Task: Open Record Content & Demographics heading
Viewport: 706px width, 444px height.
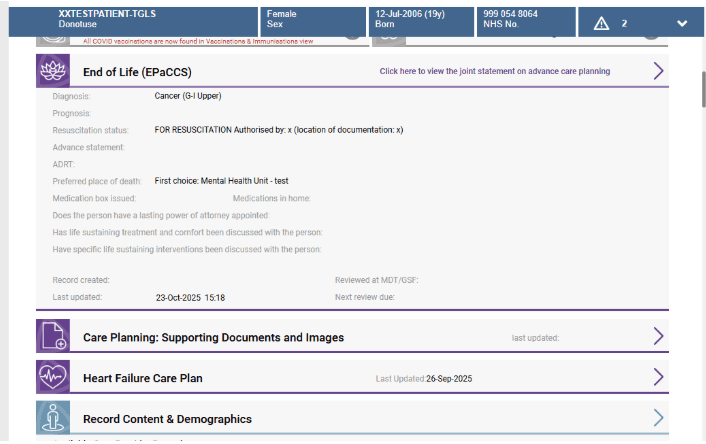Action: (167, 419)
